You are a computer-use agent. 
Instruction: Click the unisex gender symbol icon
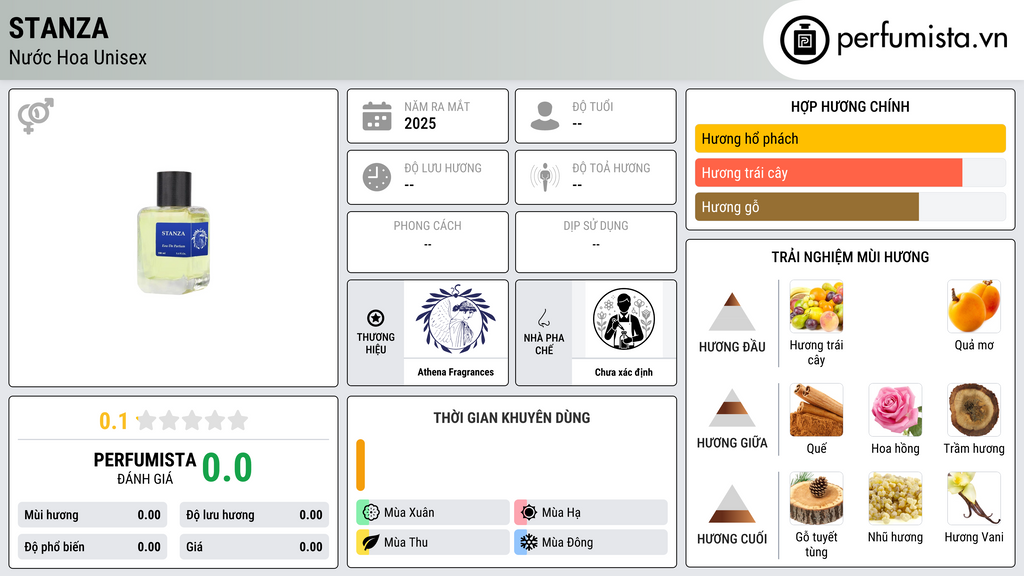click(x=35, y=116)
